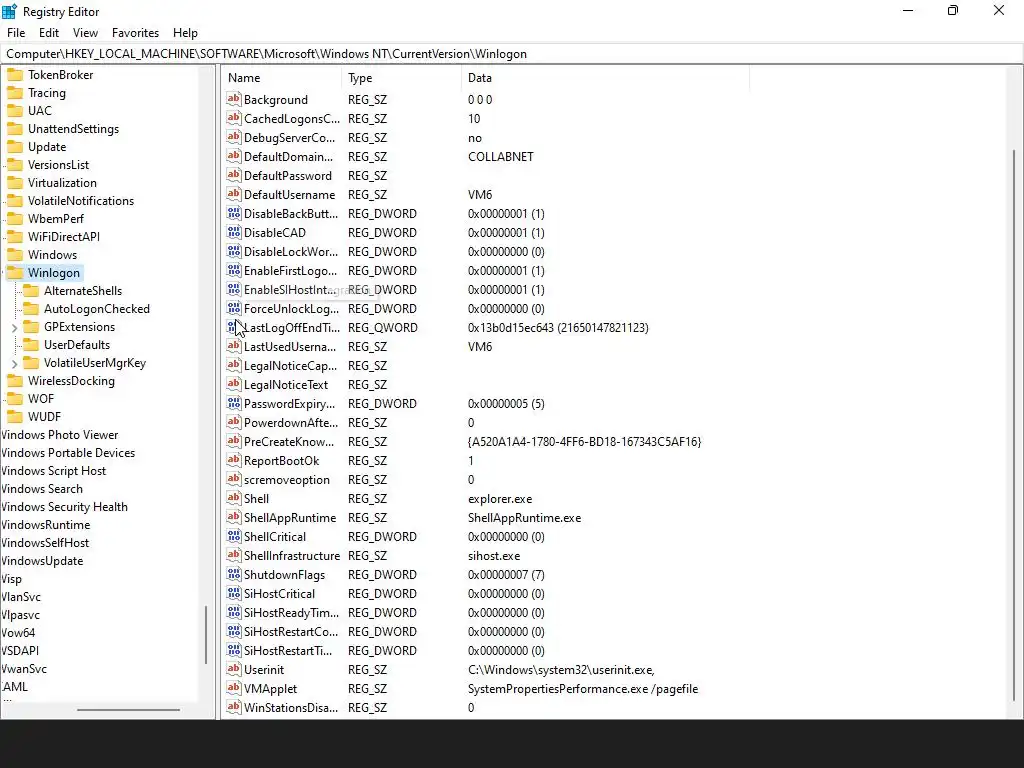Image resolution: width=1024 pixels, height=768 pixels.
Task: Select the WindowsUpdate key
Action: (42, 561)
